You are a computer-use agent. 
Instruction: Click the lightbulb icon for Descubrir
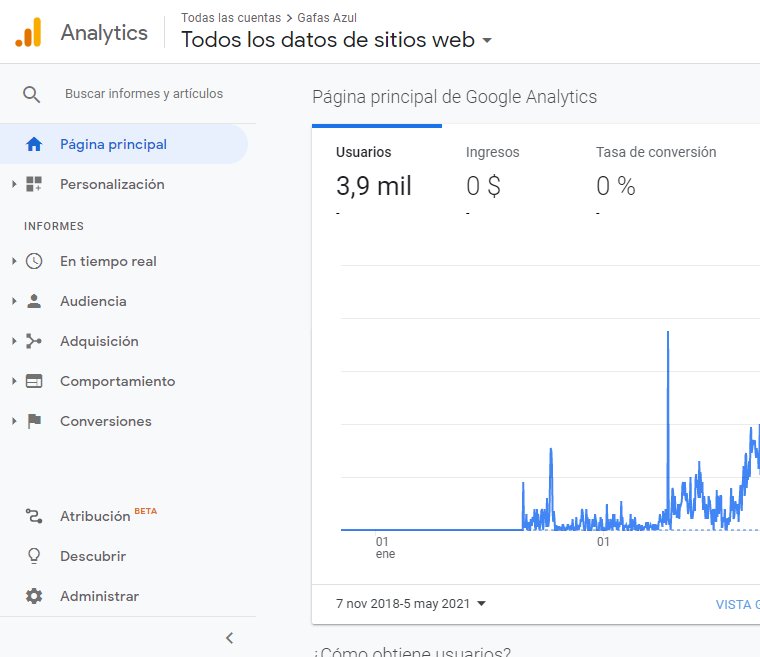[34, 556]
